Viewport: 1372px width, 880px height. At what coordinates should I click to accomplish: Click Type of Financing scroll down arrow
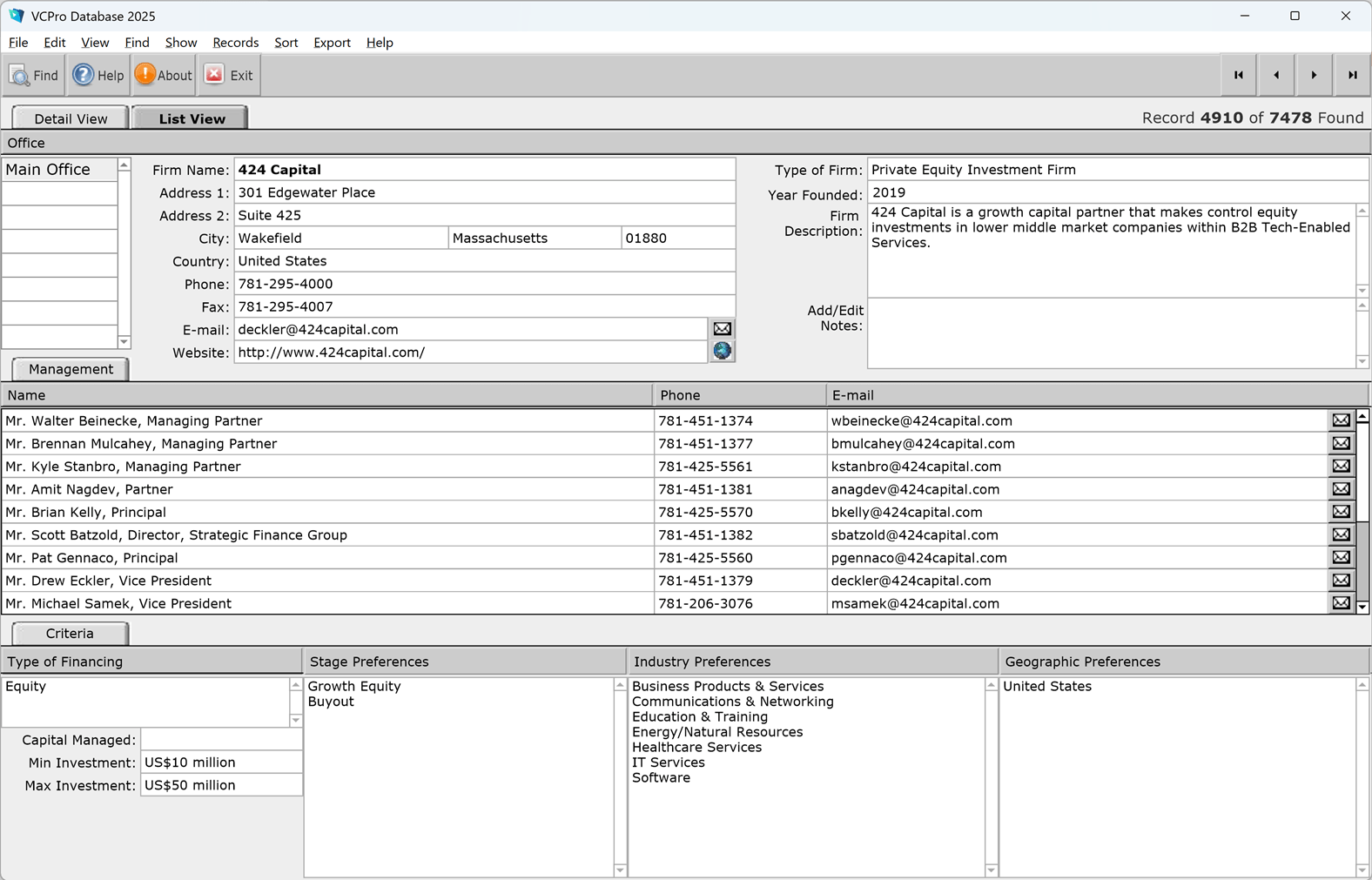(x=296, y=720)
